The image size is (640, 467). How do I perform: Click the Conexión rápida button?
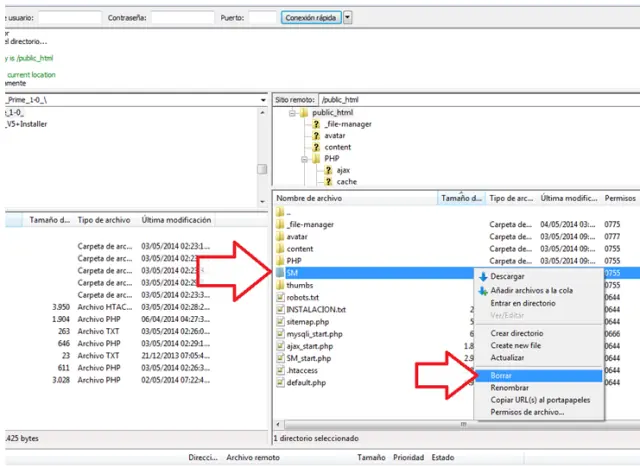tap(311, 18)
